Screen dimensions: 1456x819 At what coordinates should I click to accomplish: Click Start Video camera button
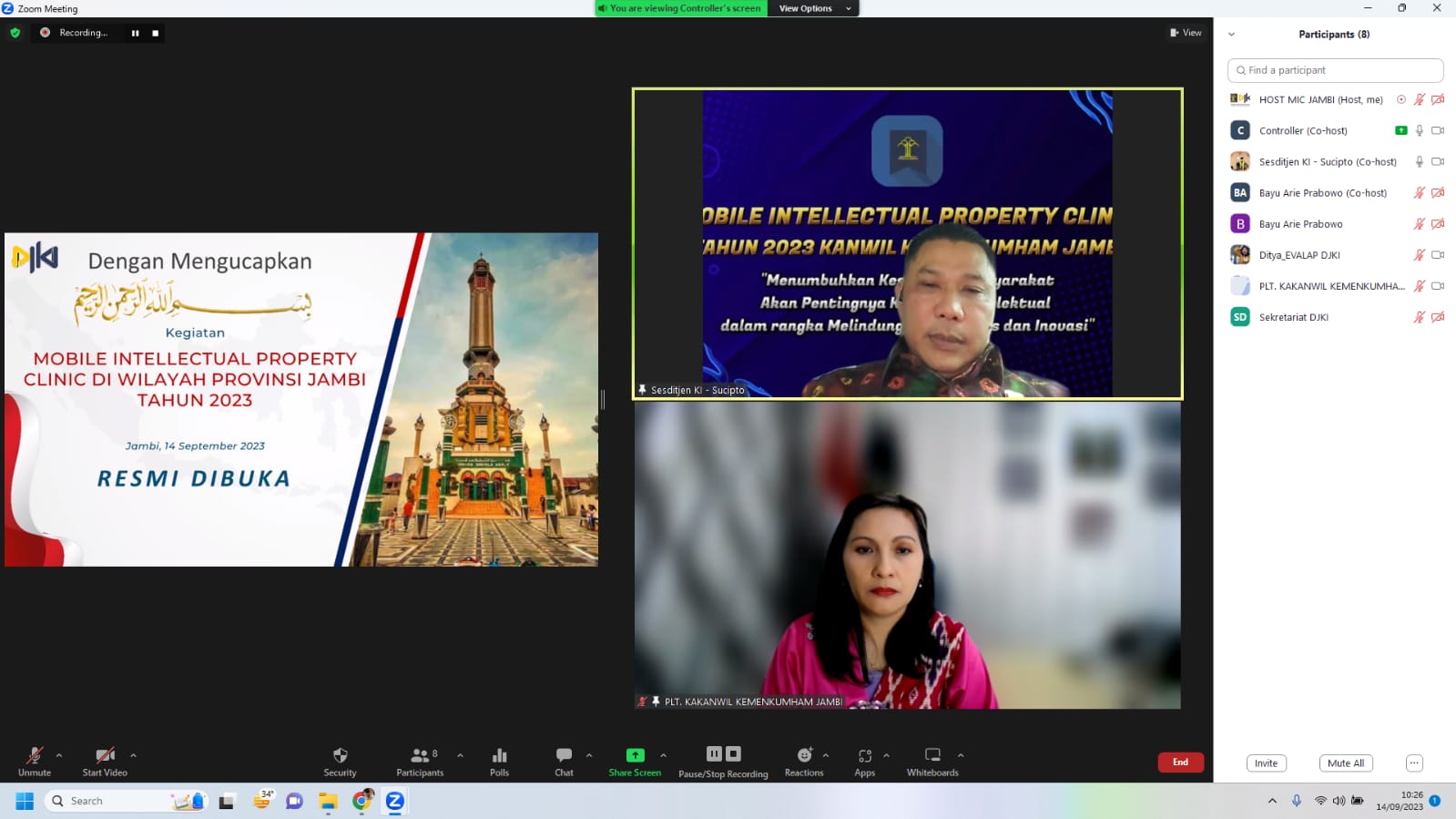pyautogui.click(x=105, y=762)
